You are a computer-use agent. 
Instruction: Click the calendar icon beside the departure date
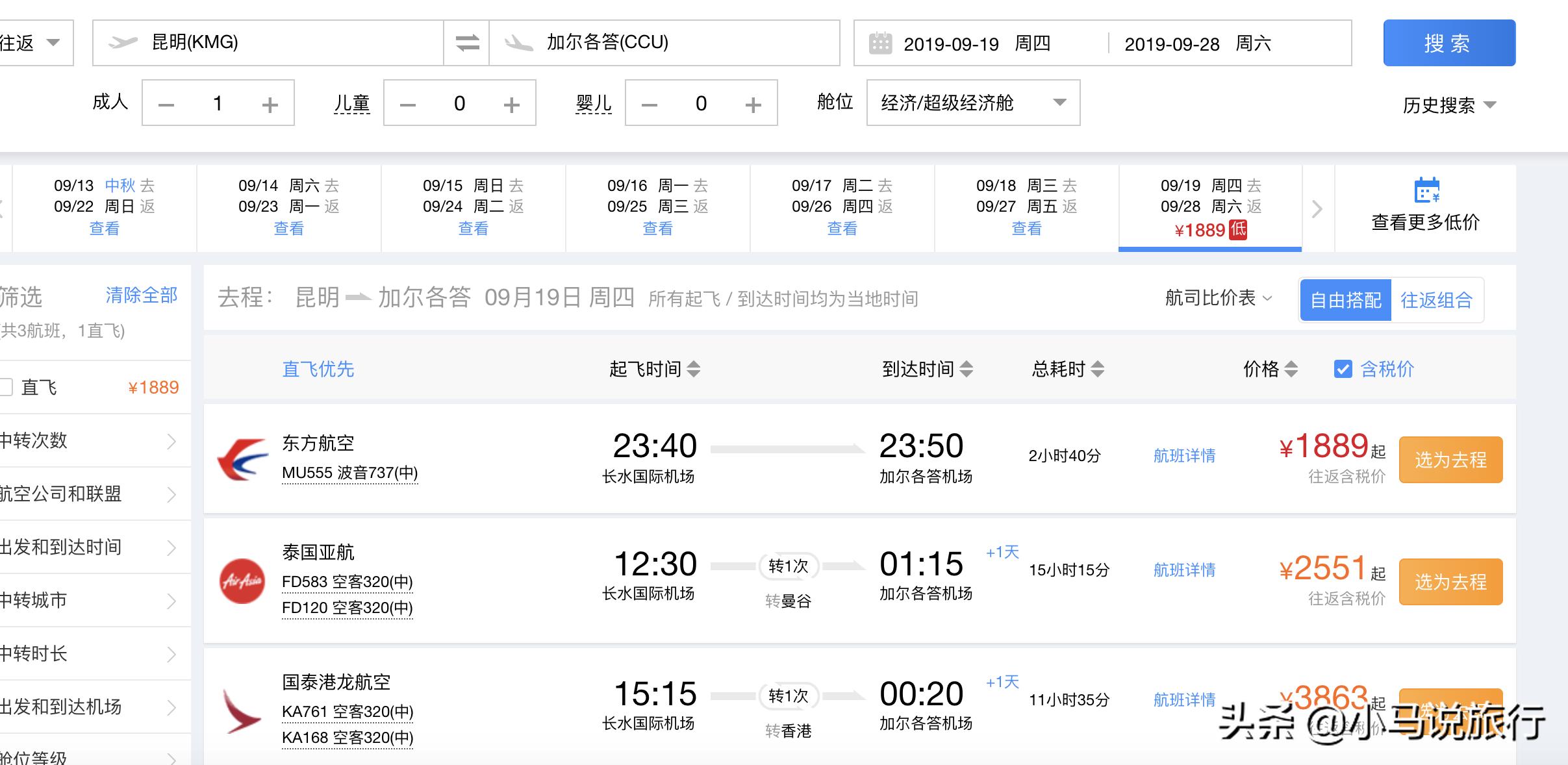click(881, 42)
